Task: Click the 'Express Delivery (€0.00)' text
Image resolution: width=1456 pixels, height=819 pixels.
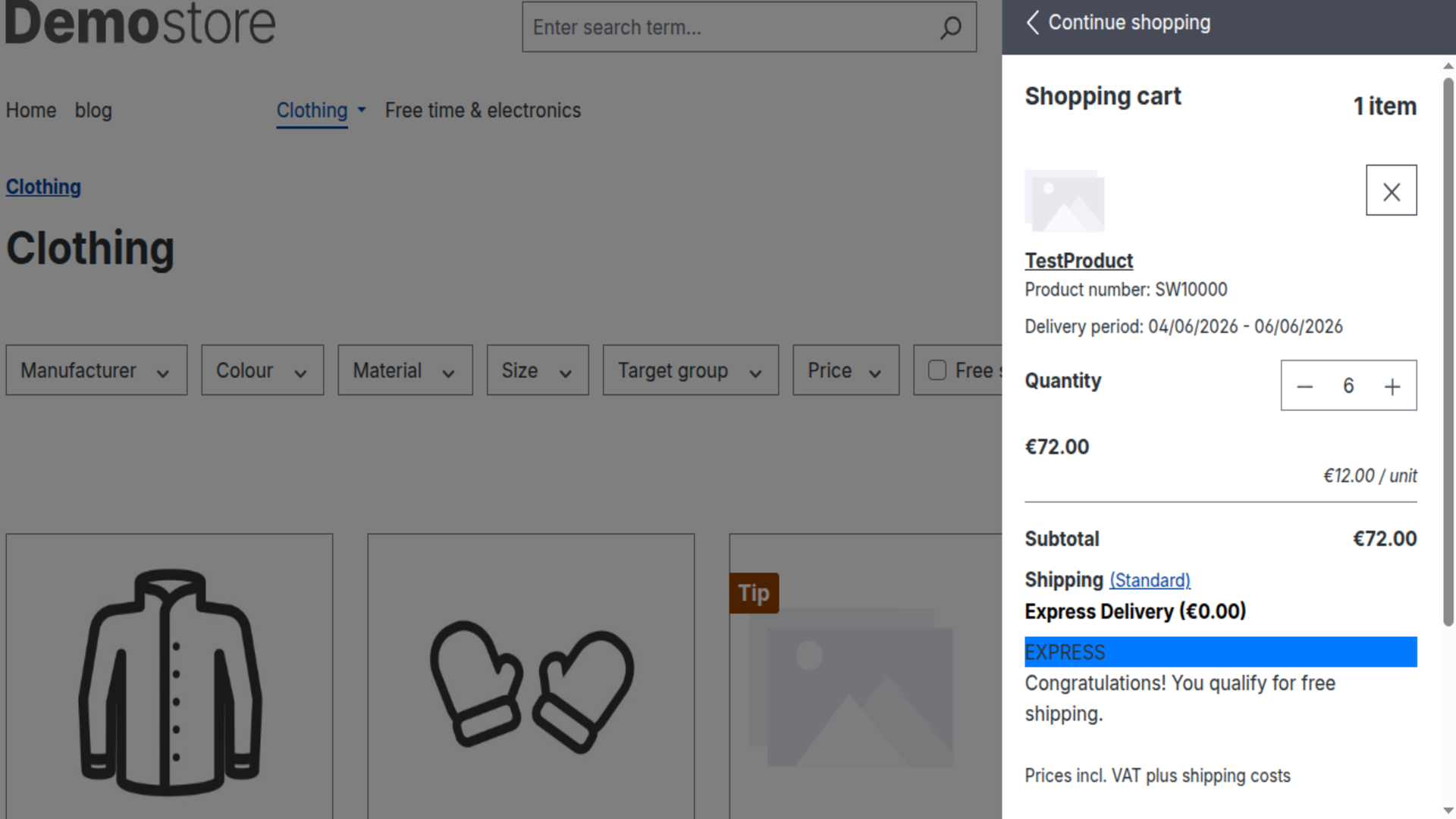Action: (x=1135, y=611)
